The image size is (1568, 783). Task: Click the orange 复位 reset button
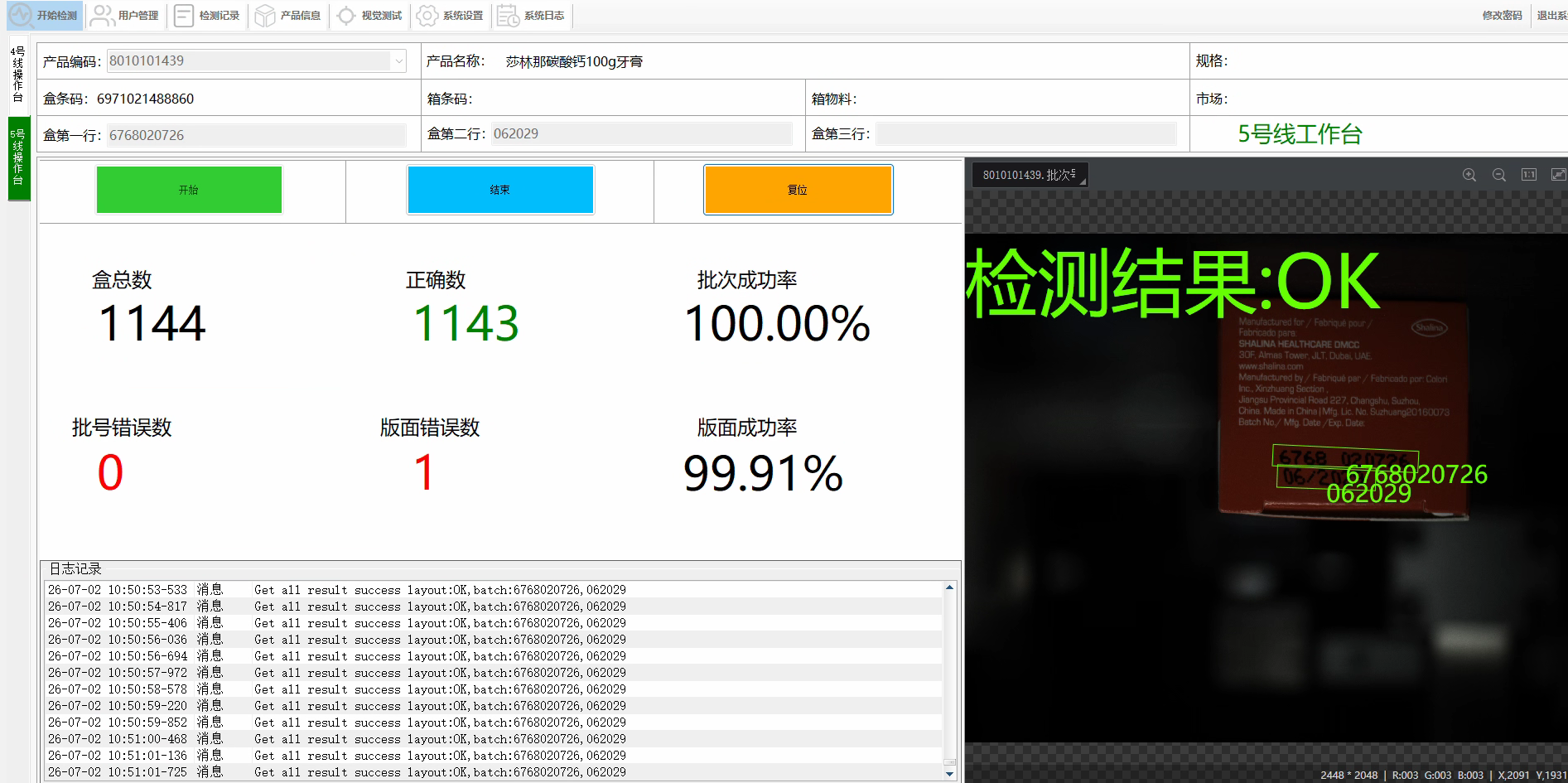point(798,190)
